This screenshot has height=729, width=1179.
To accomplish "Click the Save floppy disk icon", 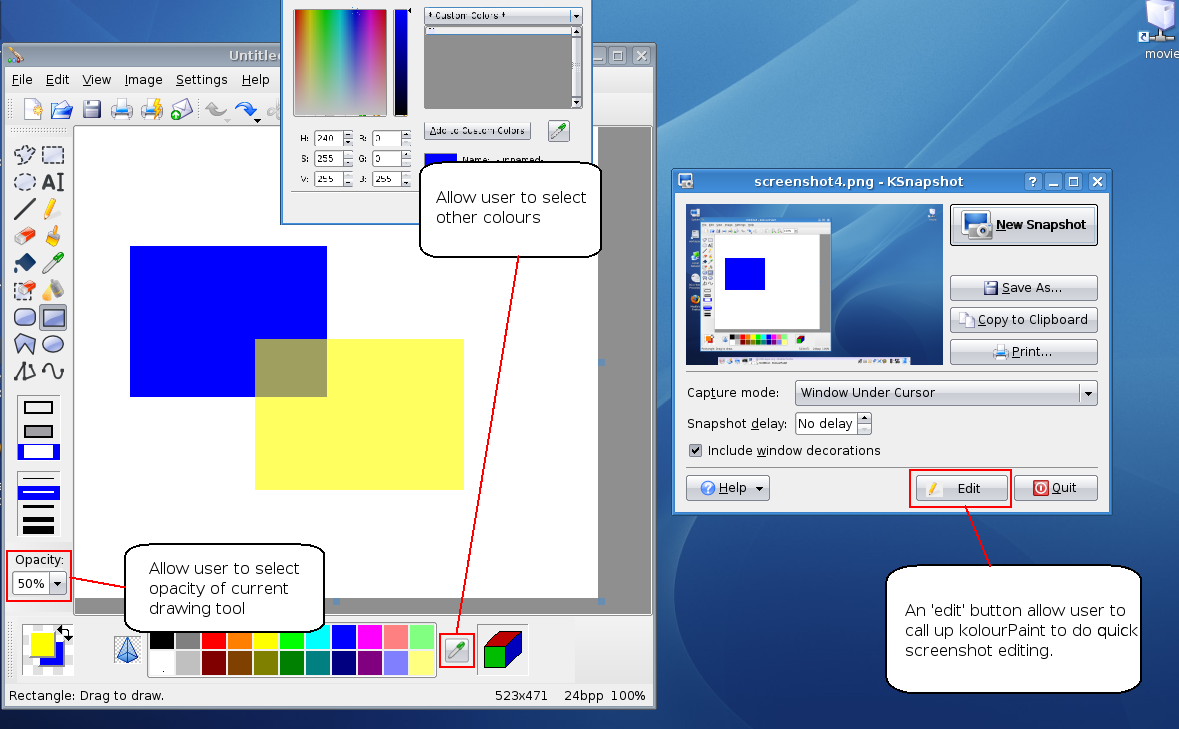I will 92,110.
